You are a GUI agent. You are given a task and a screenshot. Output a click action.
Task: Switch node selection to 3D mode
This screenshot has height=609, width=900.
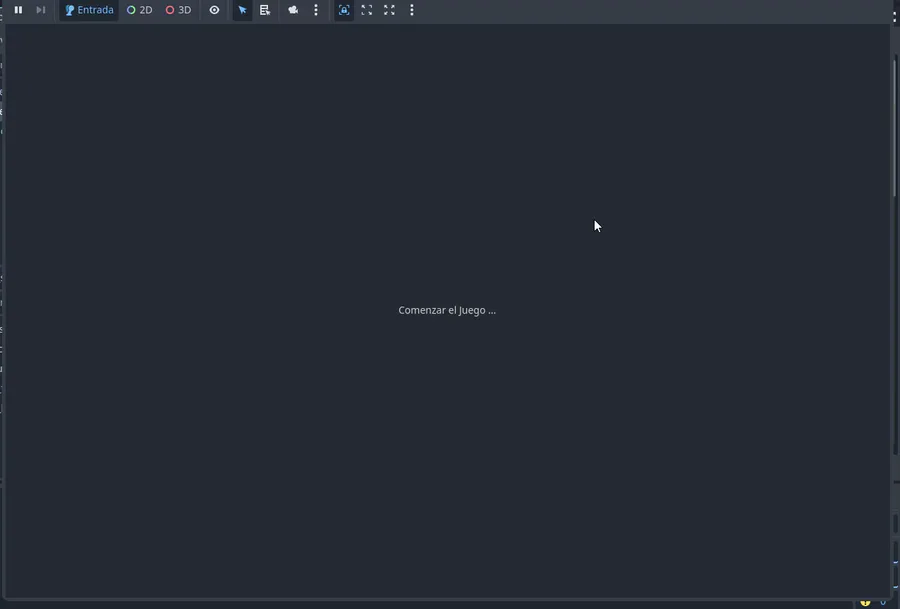coord(179,10)
